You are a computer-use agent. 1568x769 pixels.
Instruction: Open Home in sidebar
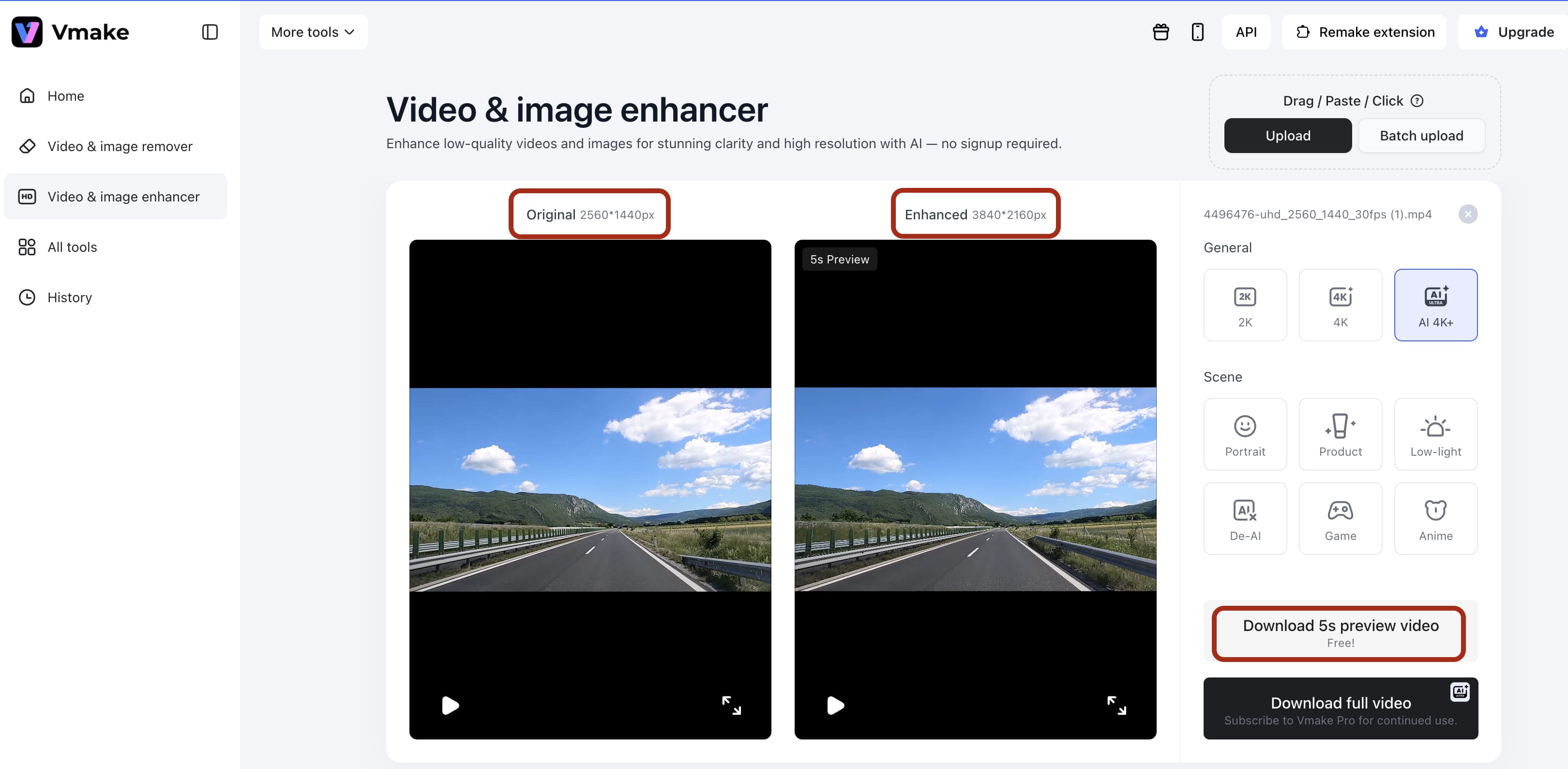[115, 95]
